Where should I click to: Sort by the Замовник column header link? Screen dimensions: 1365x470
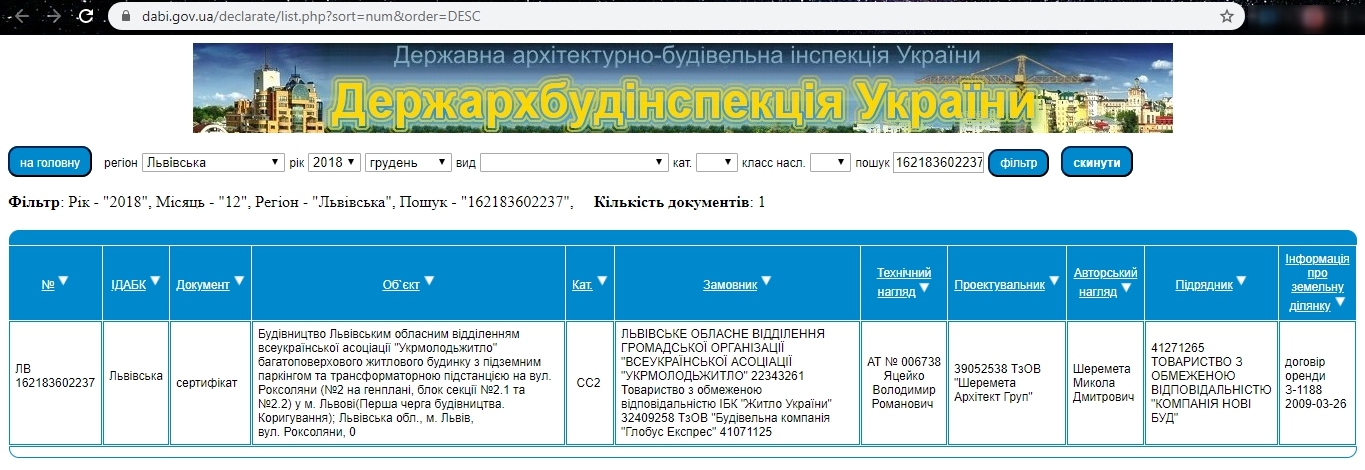pos(731,285)
